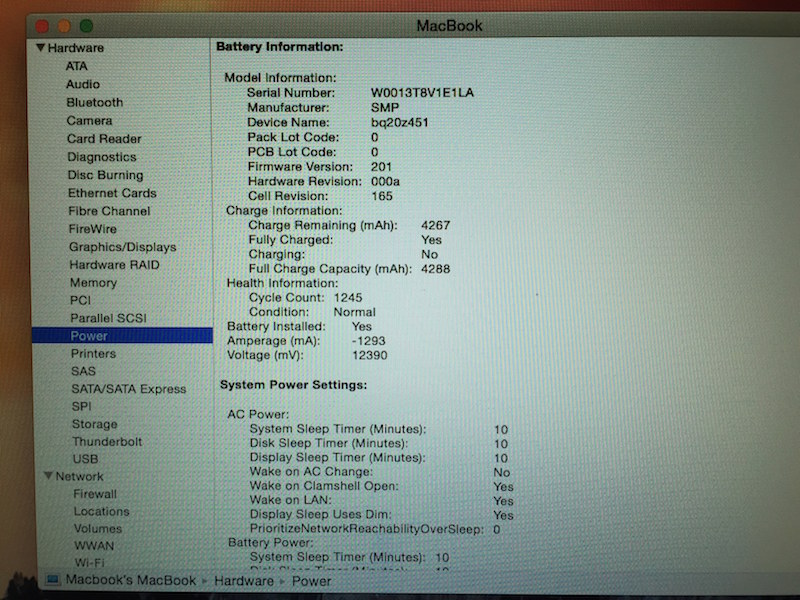The height and width of the screenshot is (600, 800).
Task: Open the Memory entry
Action: 93,283
